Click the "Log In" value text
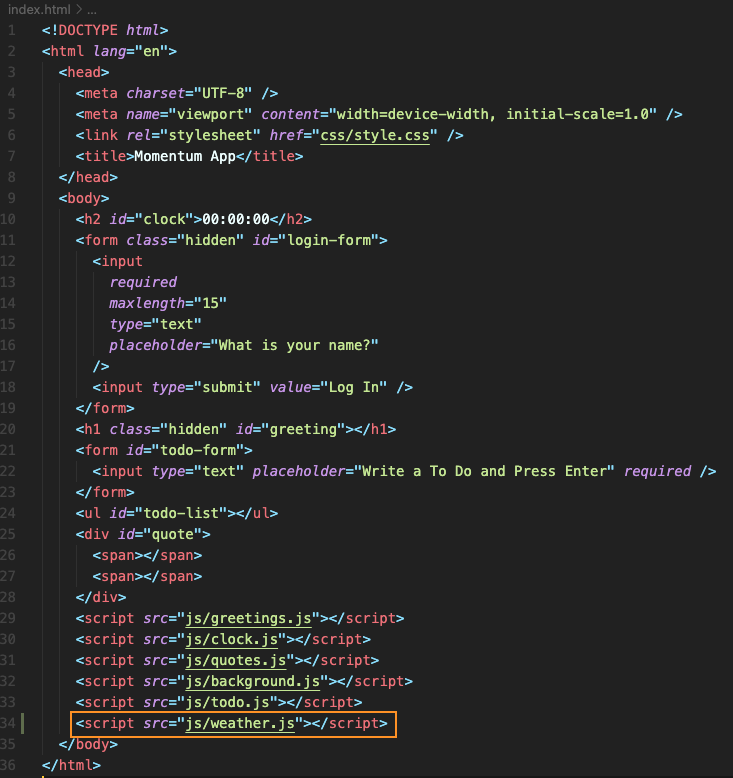Viewport: 733px width, 778px height. (354, 387)
